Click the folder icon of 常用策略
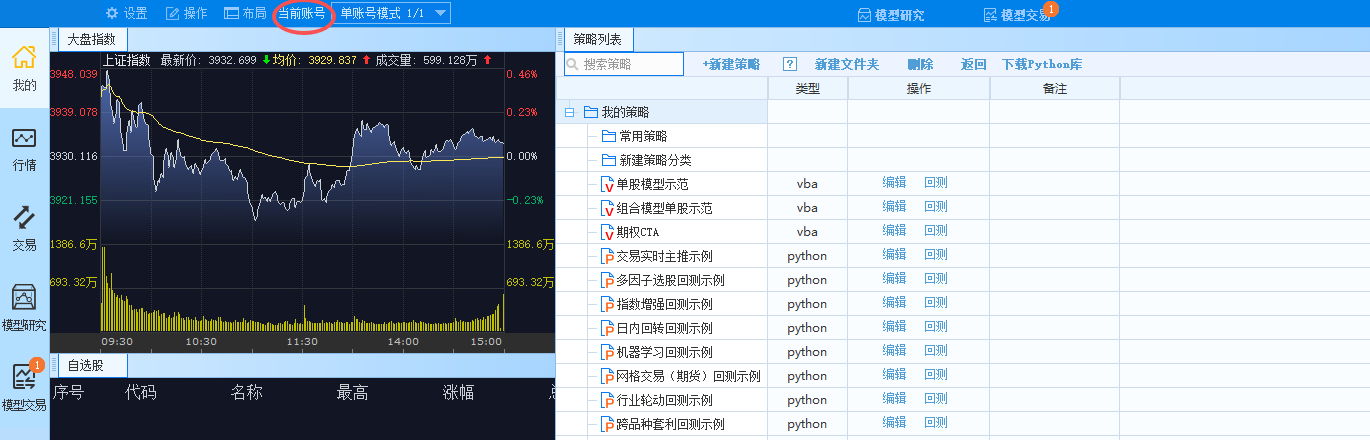 608,136
